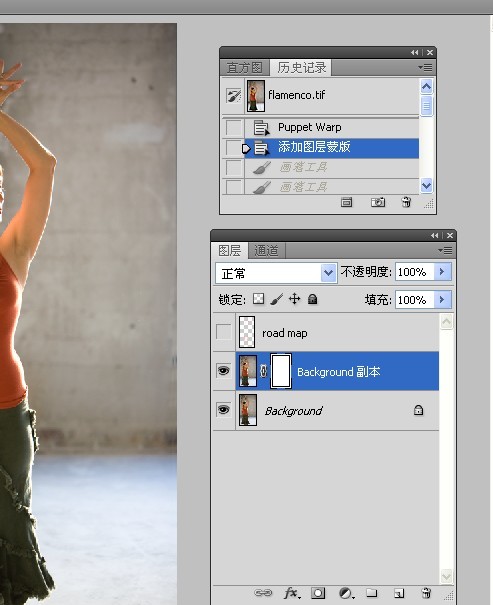Close the Layers panel
The image size is (493, 605).
tap(450, 235)
